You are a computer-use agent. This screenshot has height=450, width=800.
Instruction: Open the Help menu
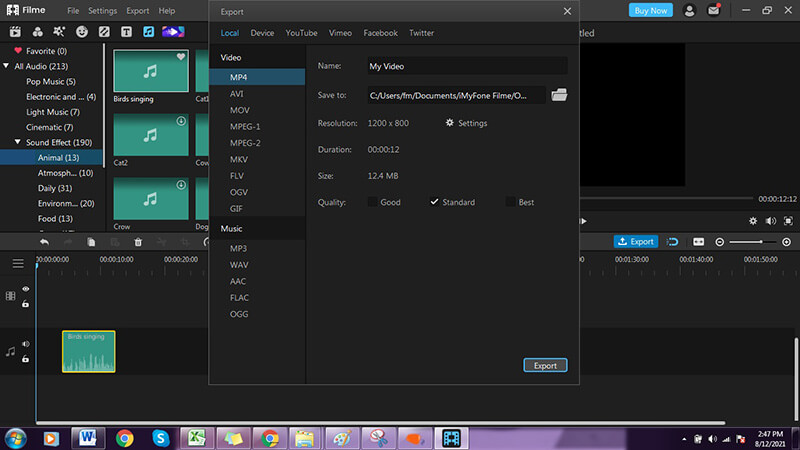[166, 11]
